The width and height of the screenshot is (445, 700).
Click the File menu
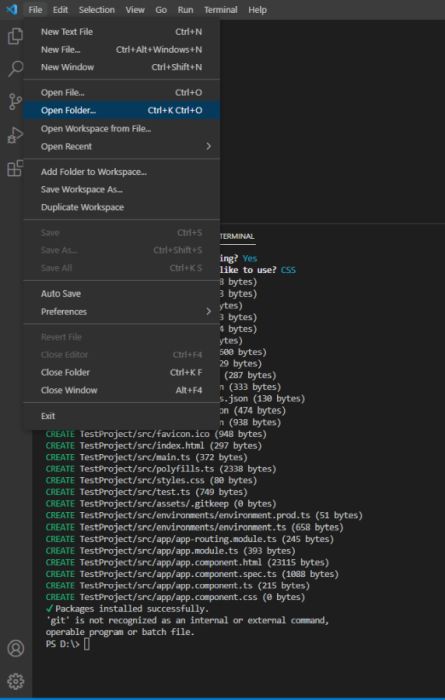pyautogui.click(x=35, y=10)
